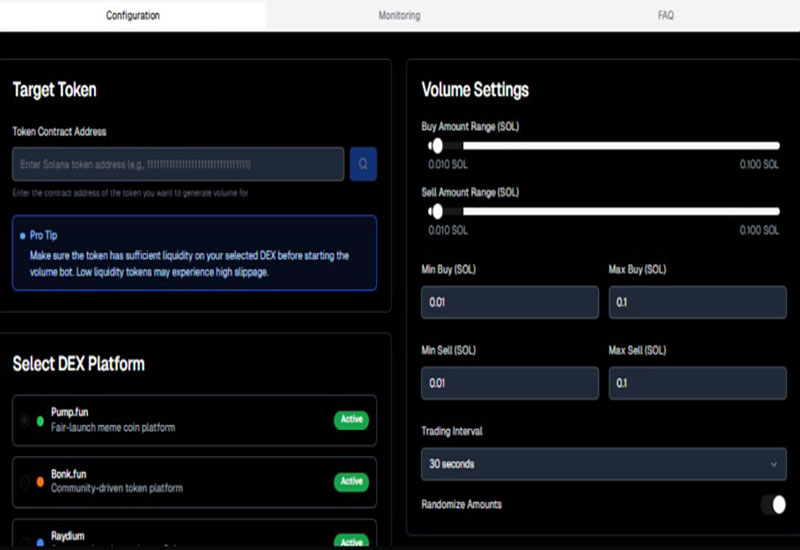800x550 pixels.
Task: Select the Bonk.fun radio button
Action: tap(25, 482)
